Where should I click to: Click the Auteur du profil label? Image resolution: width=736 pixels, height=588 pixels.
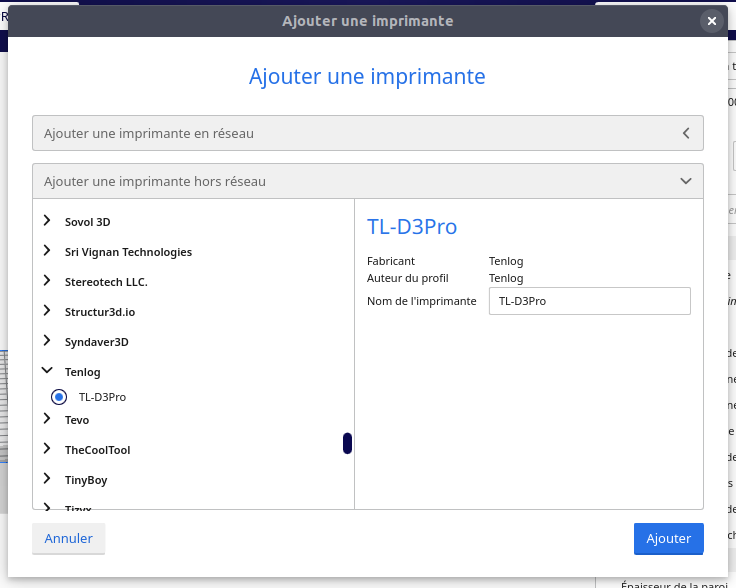[x=407, y=278]
